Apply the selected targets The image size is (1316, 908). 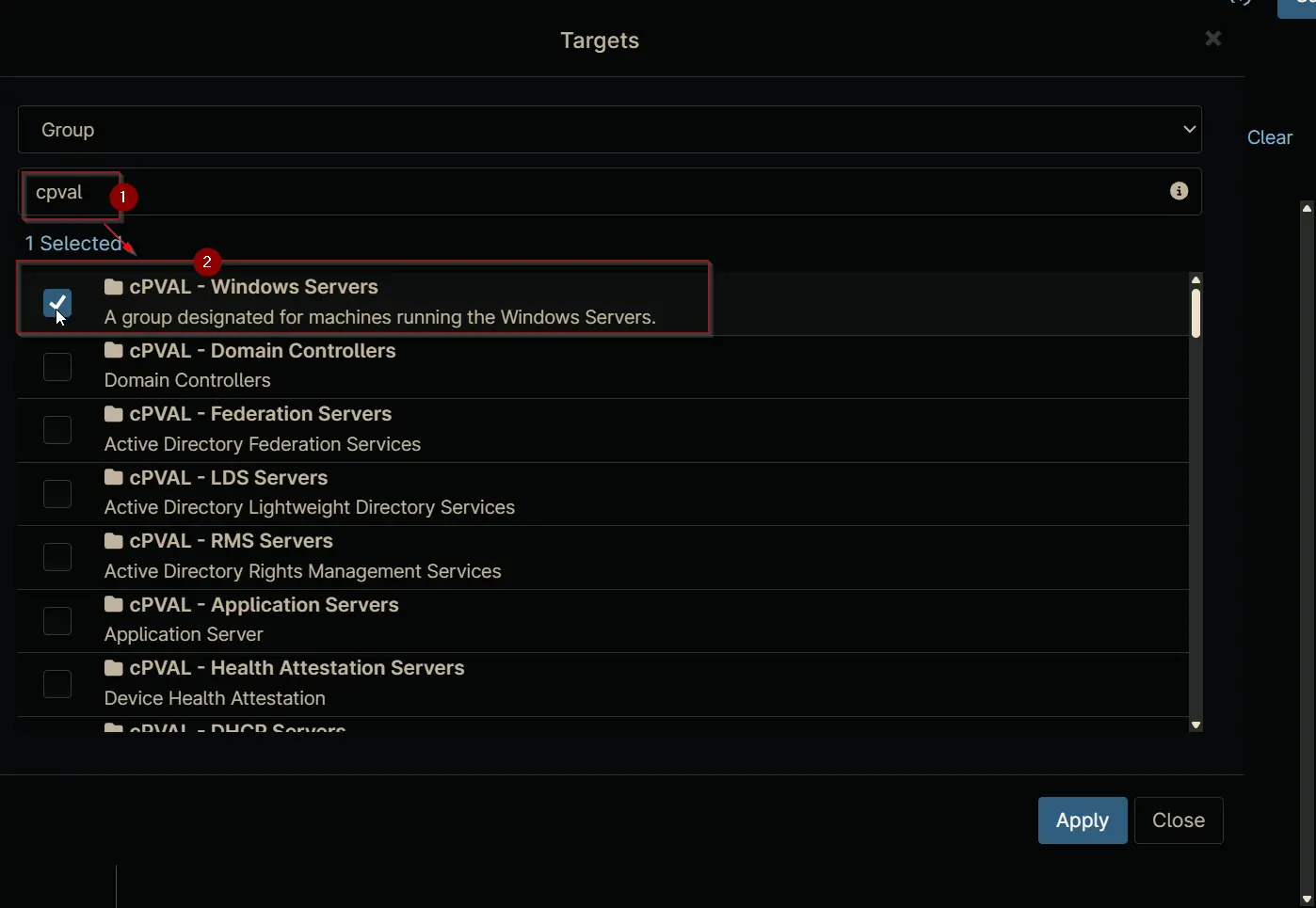click(1083, 820)
